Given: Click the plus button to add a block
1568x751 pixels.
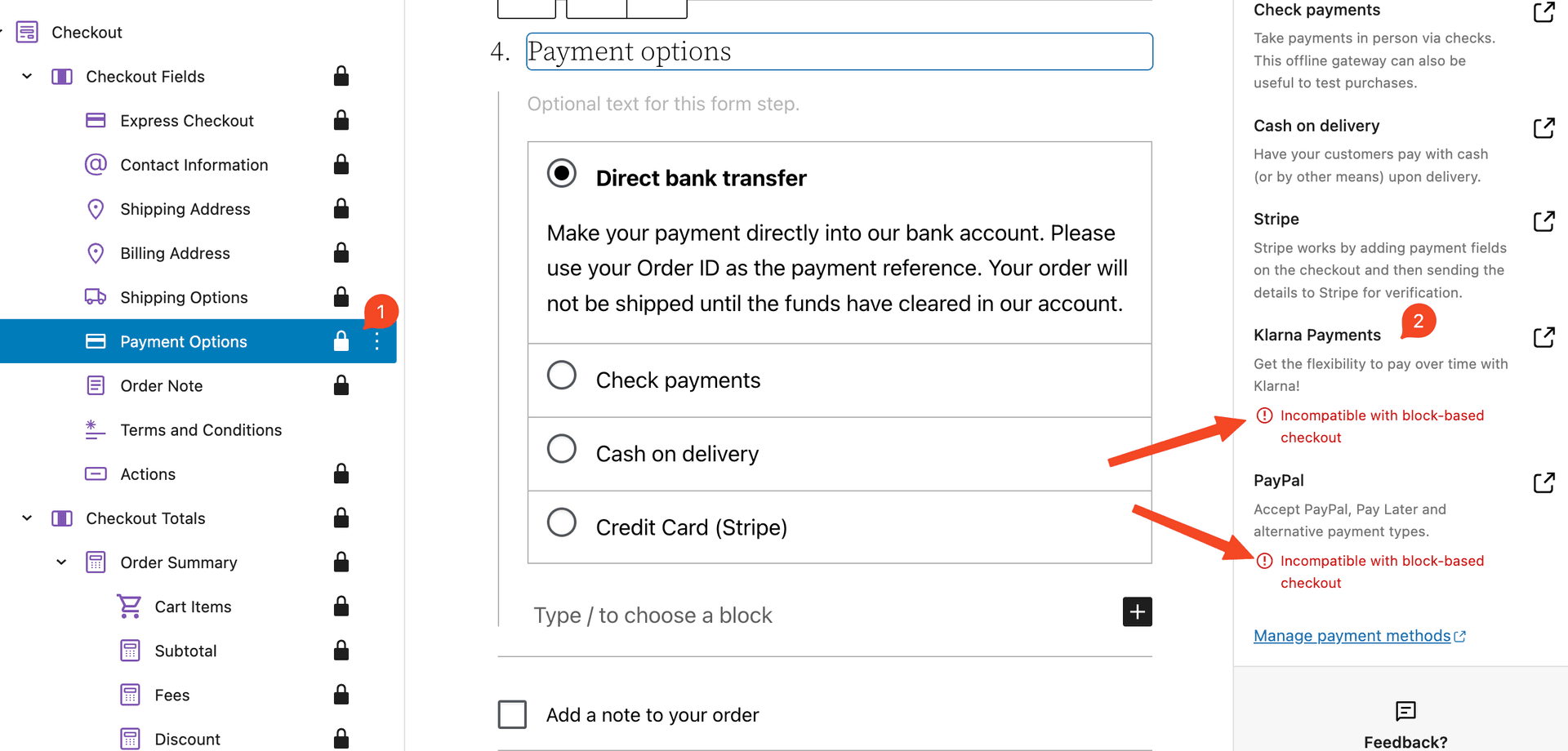Looking at the screenshot, I should point(1137,611).
